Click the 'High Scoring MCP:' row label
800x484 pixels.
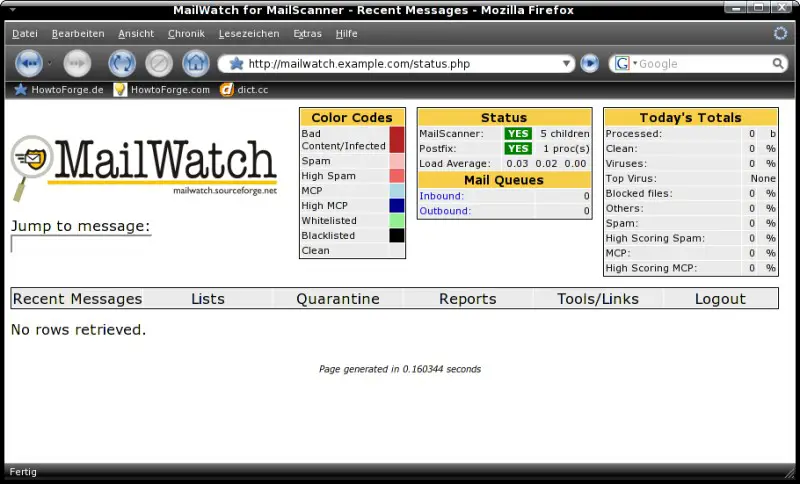[651, 268]
